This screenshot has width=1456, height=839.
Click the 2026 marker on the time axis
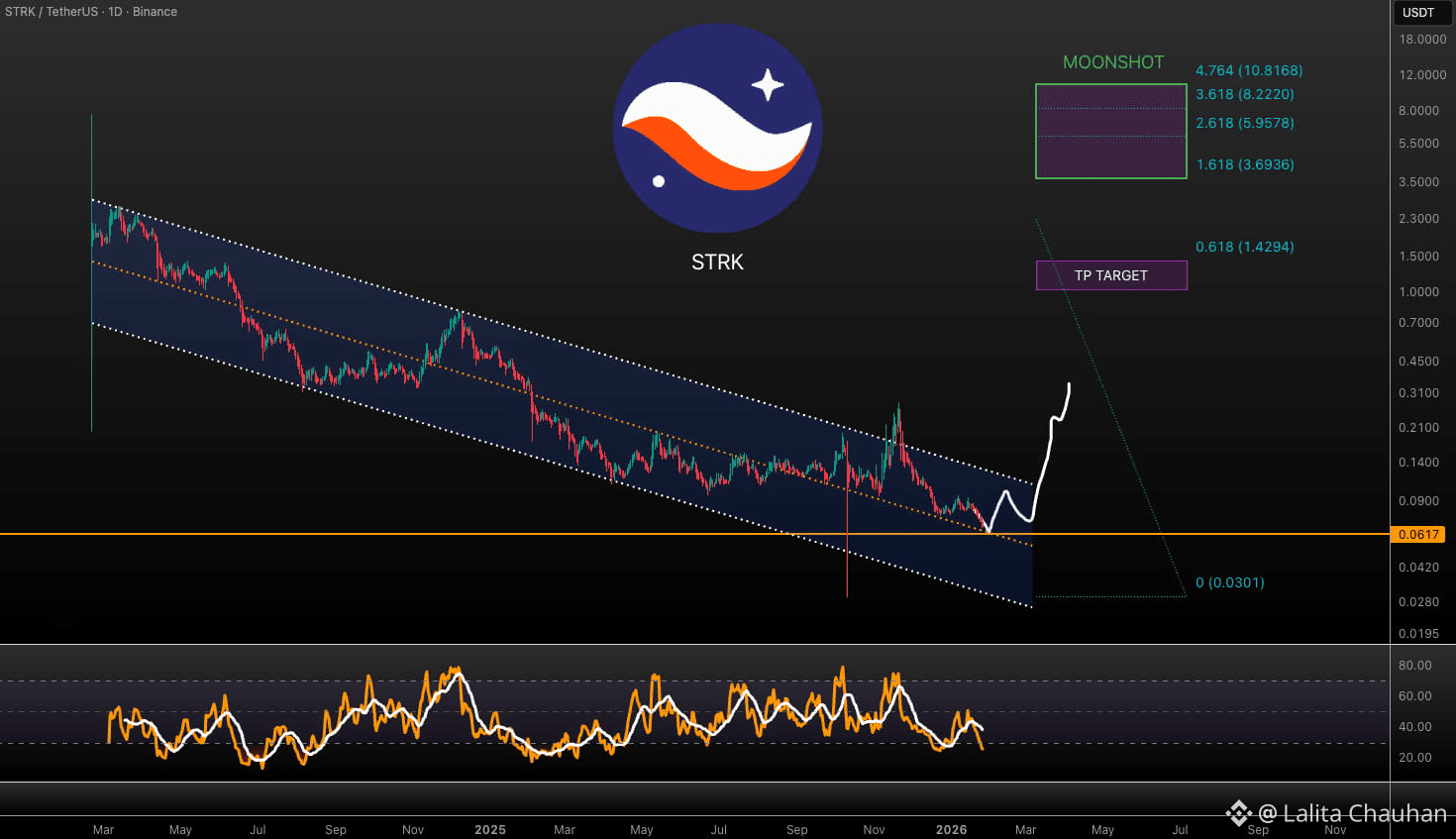[951, 830]
